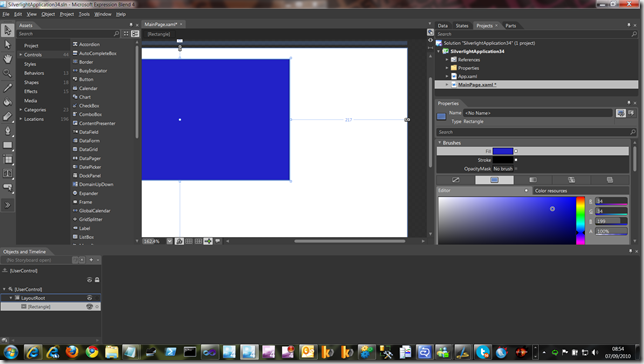Image resolution: width=644 pixels, height=364 pixels.
Task: Show the Events view in Properties
Action: point(631,113)
